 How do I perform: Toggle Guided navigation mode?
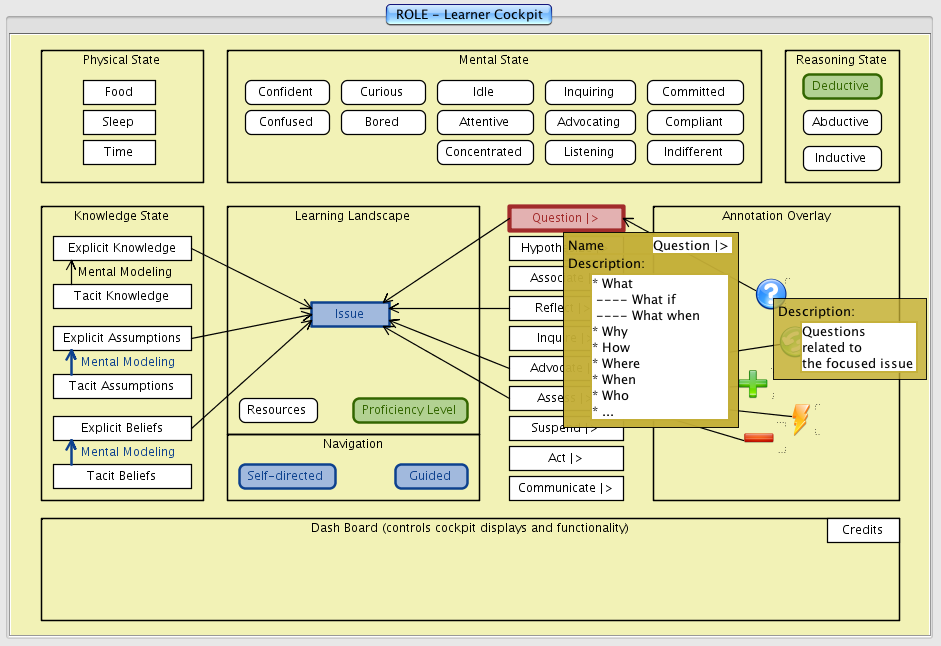(430, 476)
